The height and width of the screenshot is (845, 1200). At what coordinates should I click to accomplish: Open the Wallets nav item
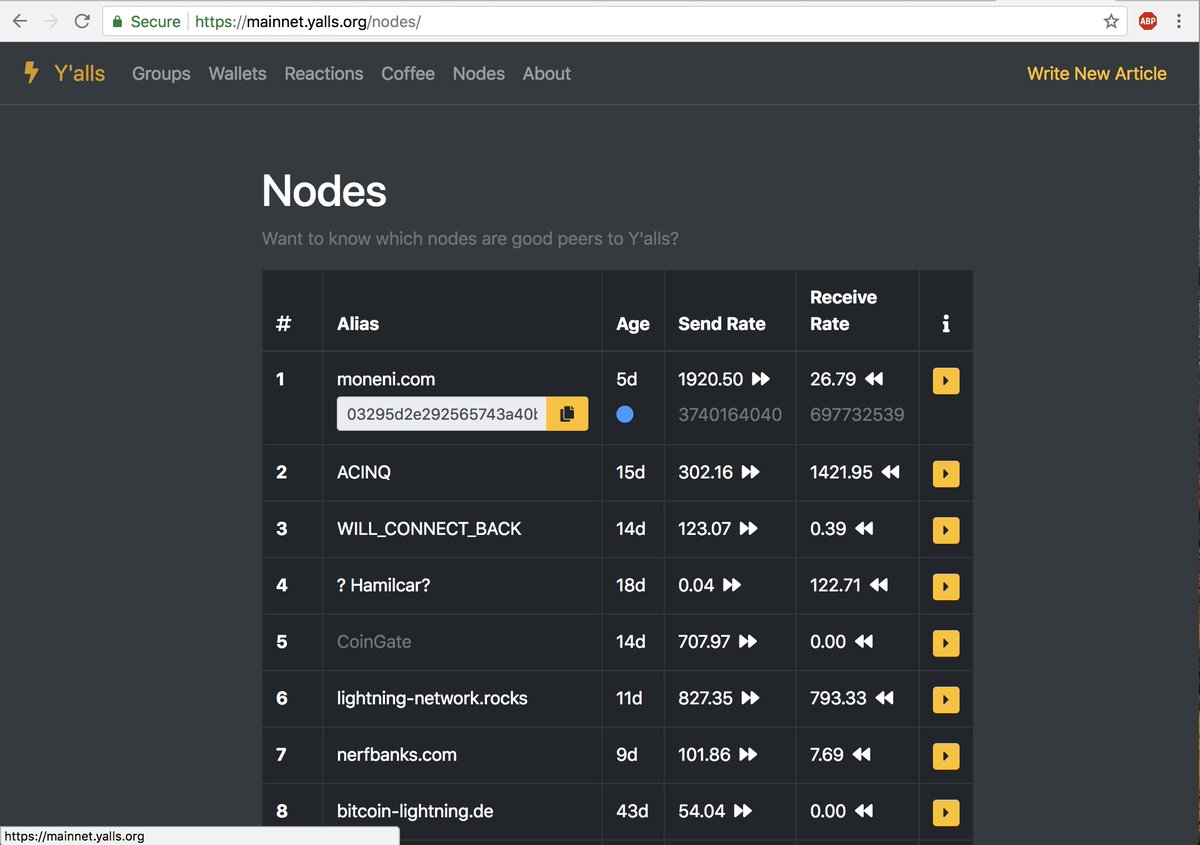coord(237,73)
